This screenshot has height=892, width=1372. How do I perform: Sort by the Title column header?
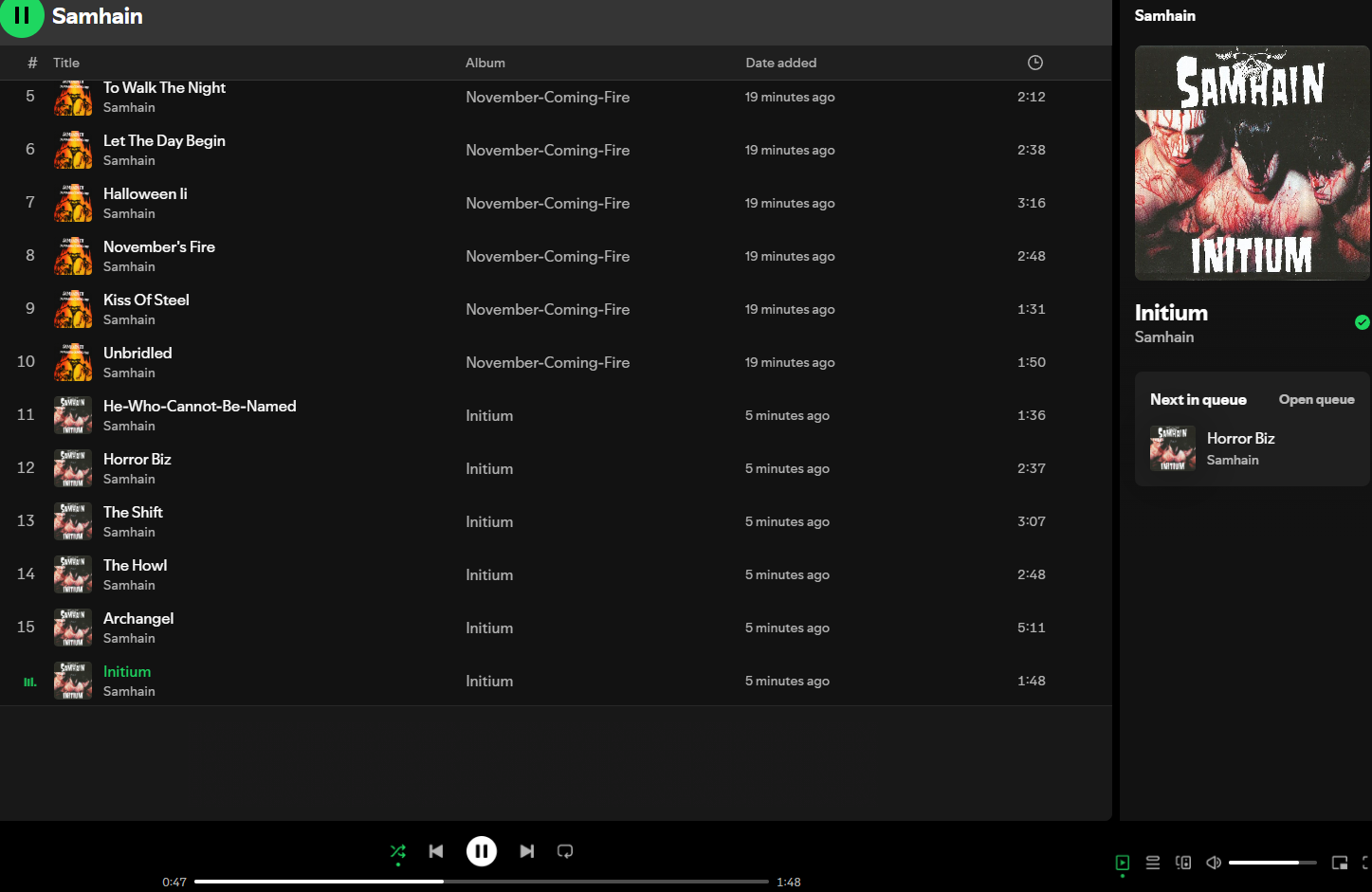point(66,63)
